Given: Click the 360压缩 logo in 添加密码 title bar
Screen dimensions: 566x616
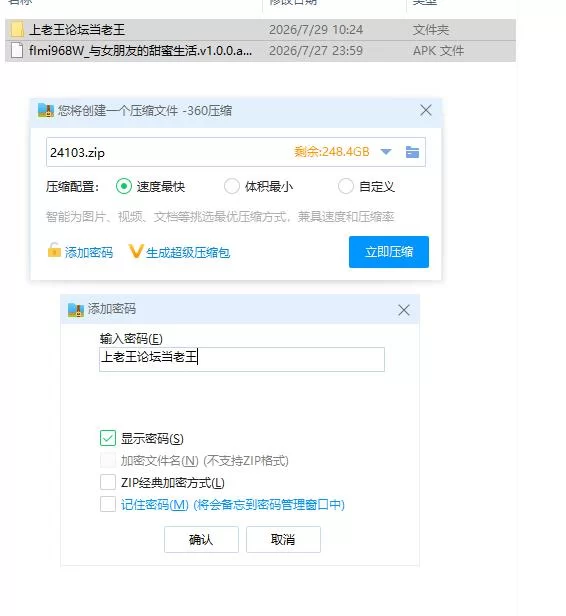Looking at the screenshot, I should 76,310.
